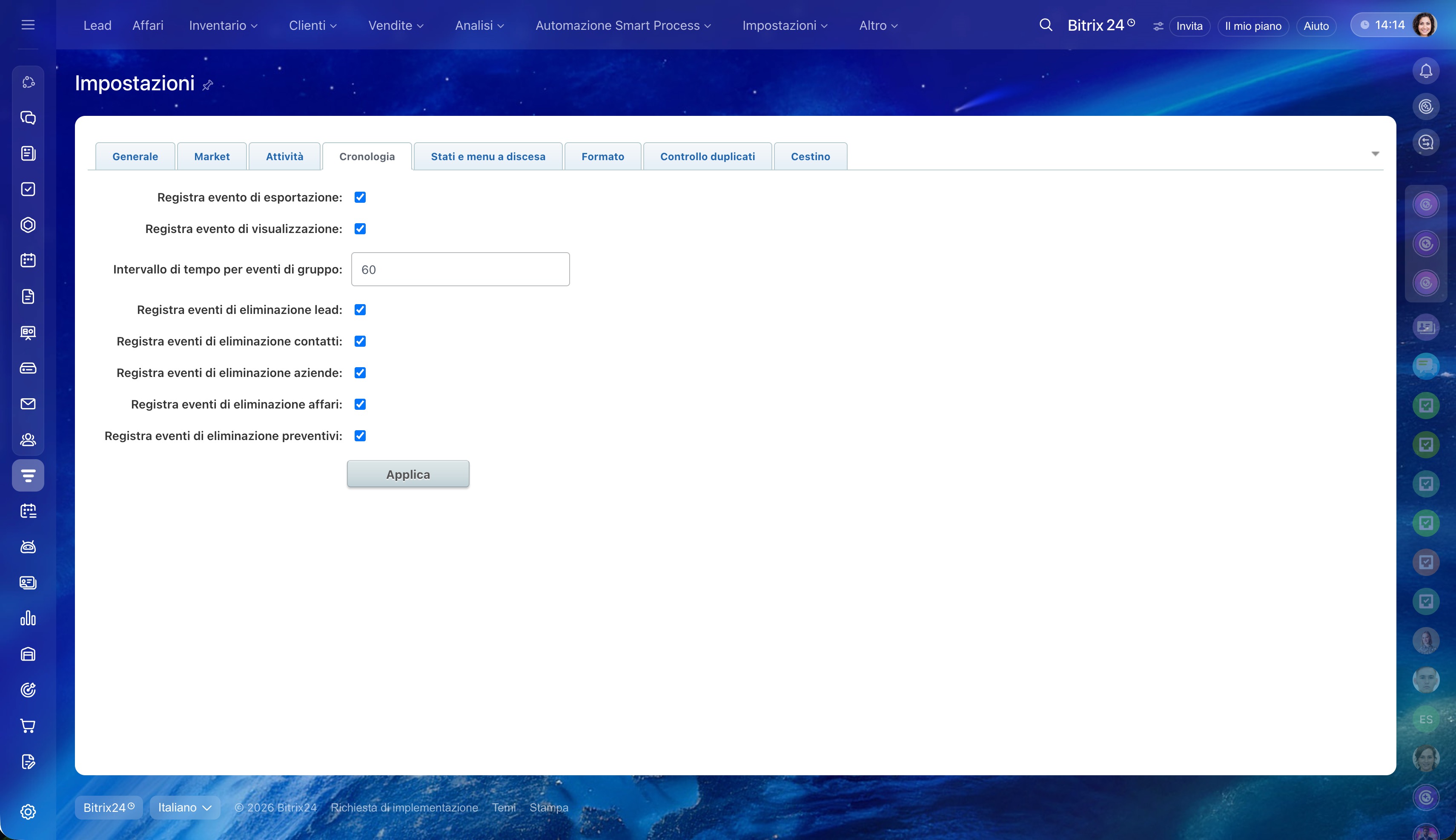The width and height of the screenshot is (1456, 840).
Task: Open the Generale tab
Action: coord(135,156)
